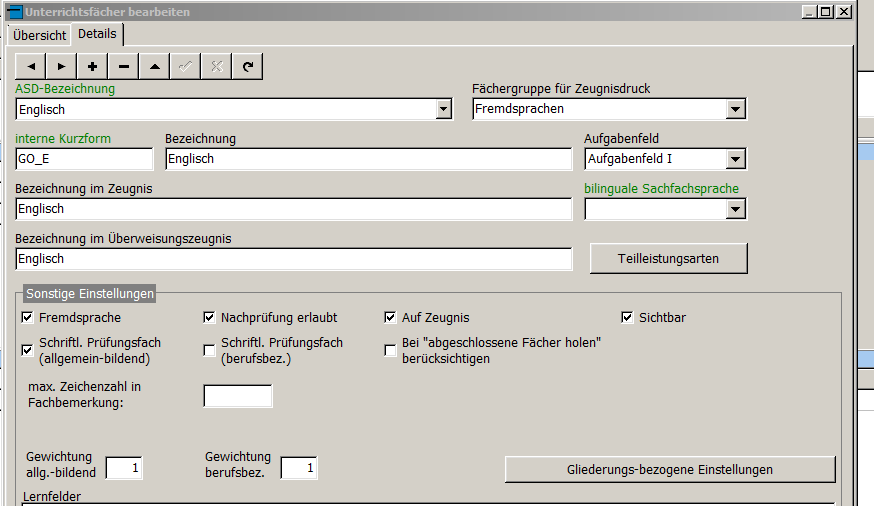Image resolution: width=874 pixels, height=506 pixels.
Task: Click the greyed checkmark post icon
Action: 186,66
